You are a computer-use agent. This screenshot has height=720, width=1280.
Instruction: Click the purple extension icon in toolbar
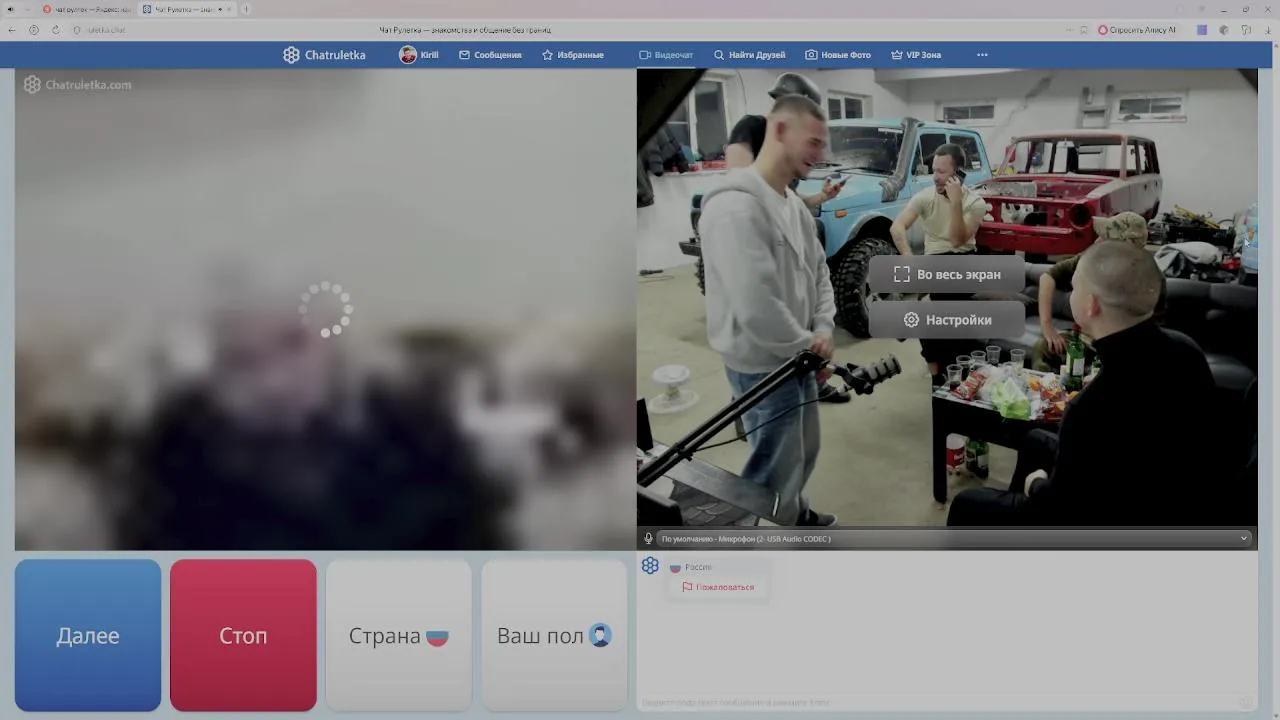tap(1202, 30)
